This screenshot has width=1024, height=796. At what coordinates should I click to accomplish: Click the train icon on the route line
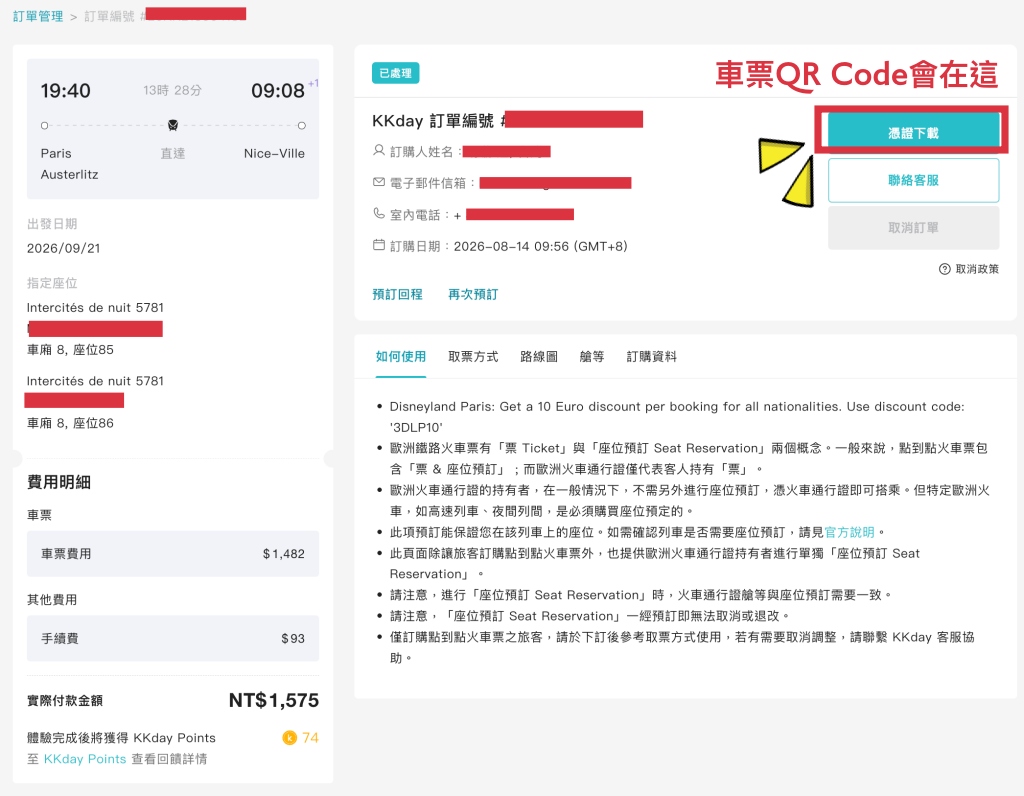(172, 125)
